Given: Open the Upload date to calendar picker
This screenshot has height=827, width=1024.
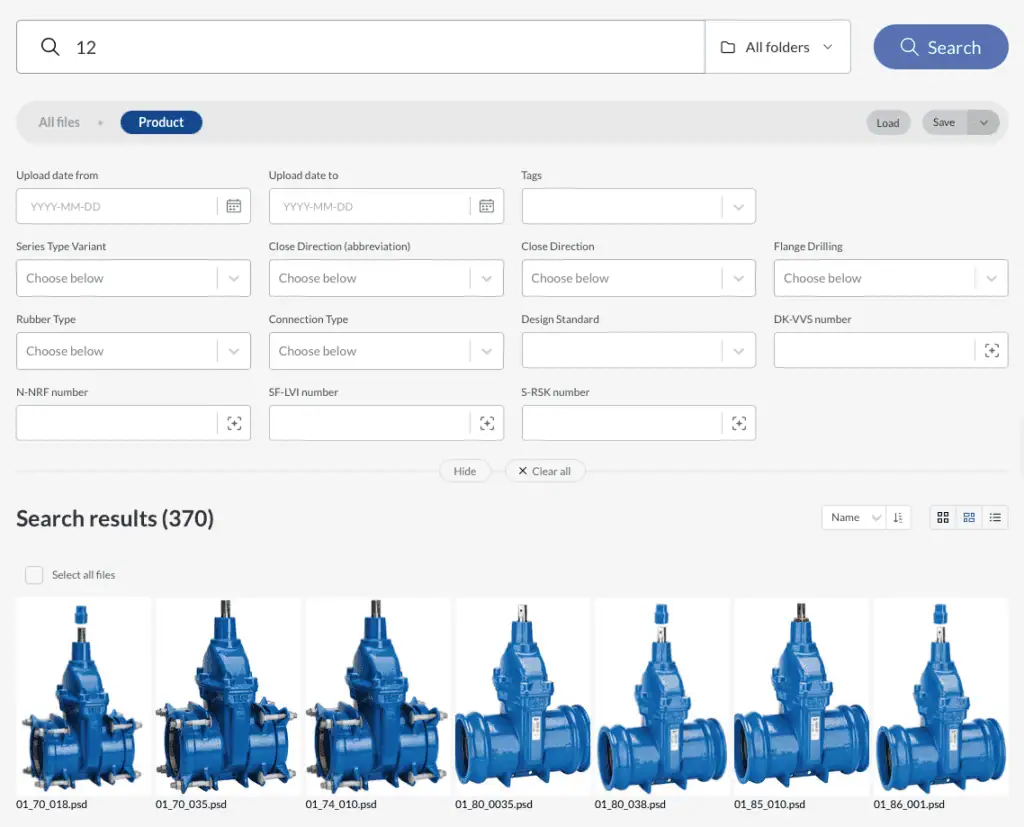Looking at the screenshot, I should pyautogui.click(x=487, y=206).
